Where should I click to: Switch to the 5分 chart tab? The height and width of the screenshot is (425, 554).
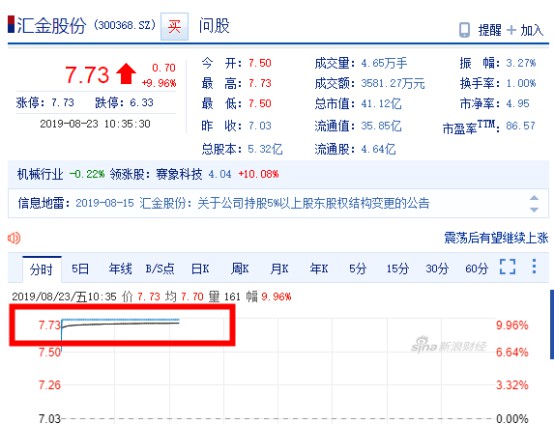pyautogui.click(x=358, y=269)
